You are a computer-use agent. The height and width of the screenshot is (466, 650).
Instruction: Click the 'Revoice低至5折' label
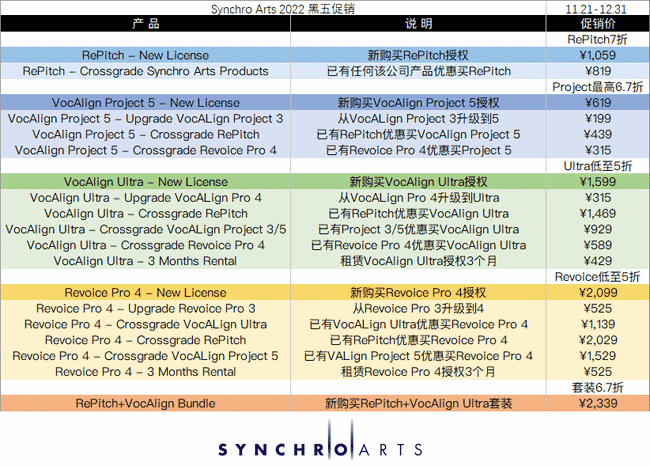[x=597, y=277]
